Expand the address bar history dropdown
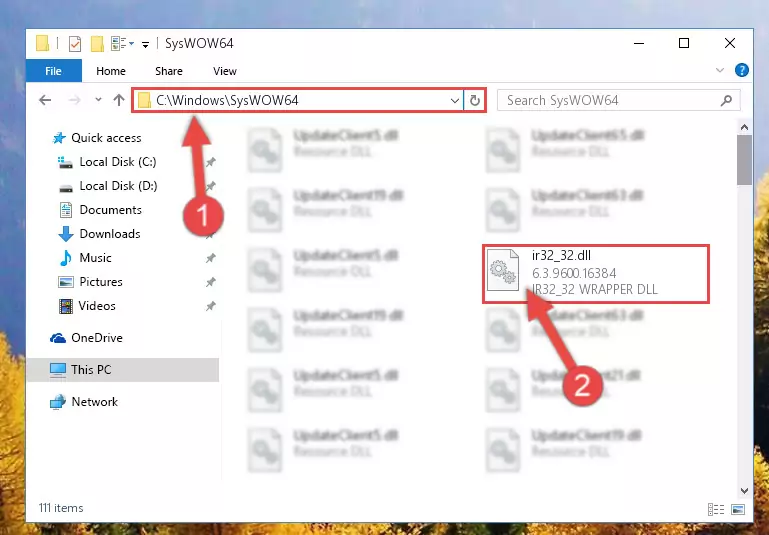The image size is (769, 535). tap(455, 101)
